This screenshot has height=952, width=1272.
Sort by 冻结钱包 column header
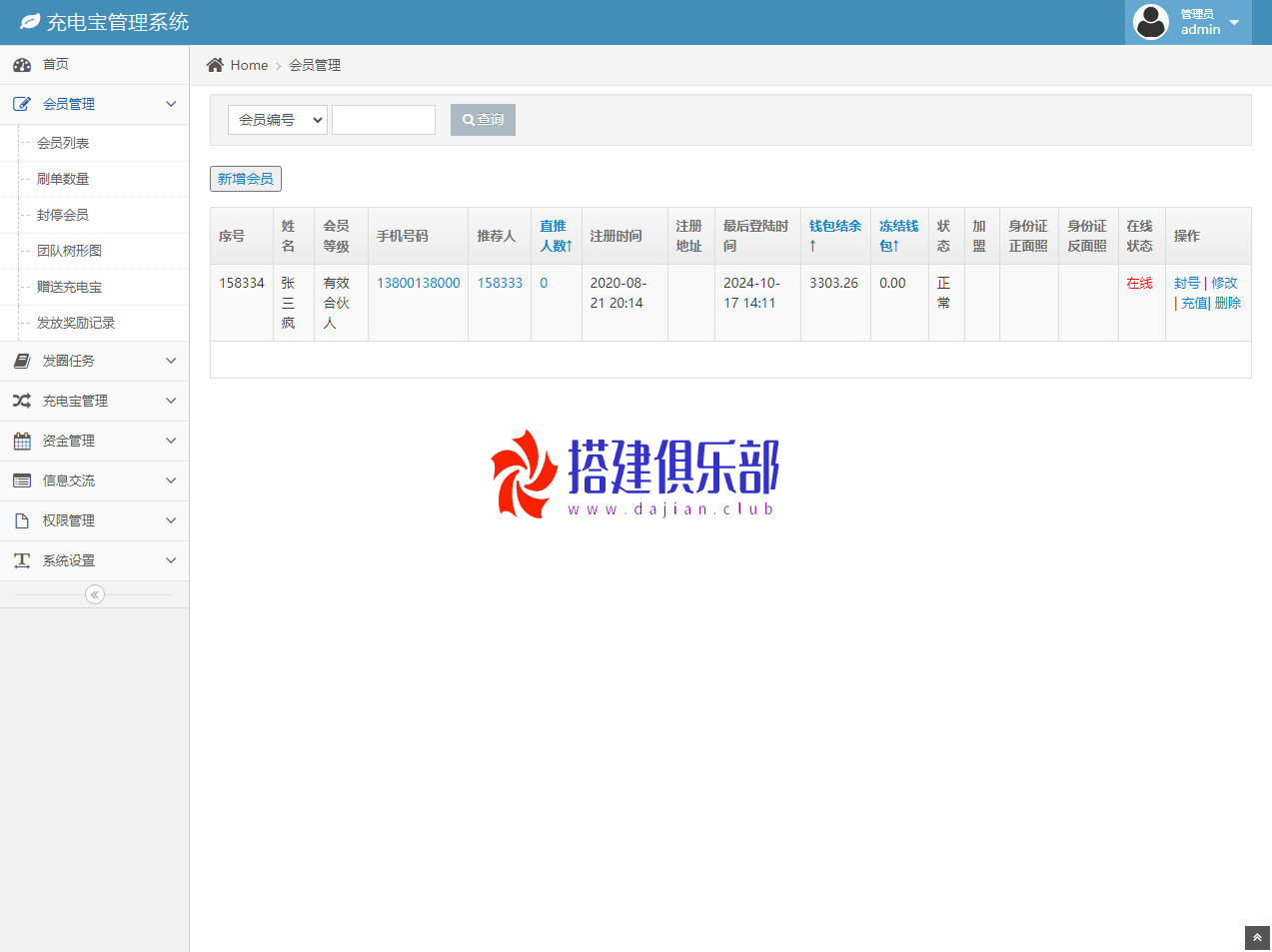point(898,236)
